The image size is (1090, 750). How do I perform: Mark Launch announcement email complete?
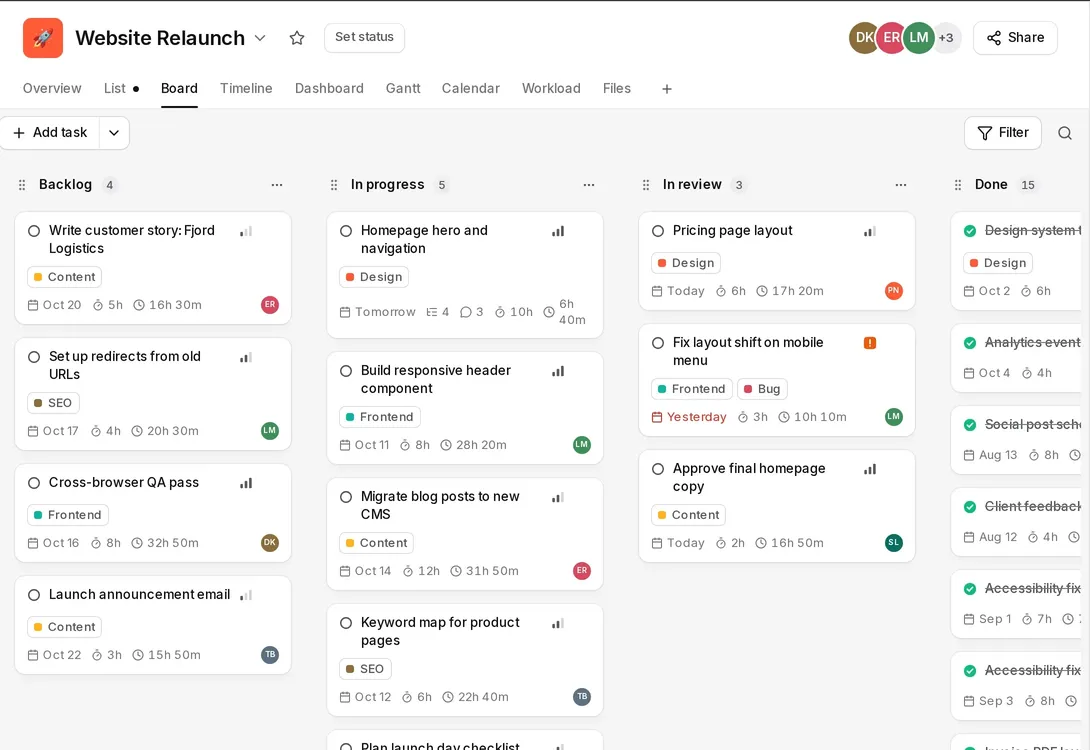[x=34, y=595]
